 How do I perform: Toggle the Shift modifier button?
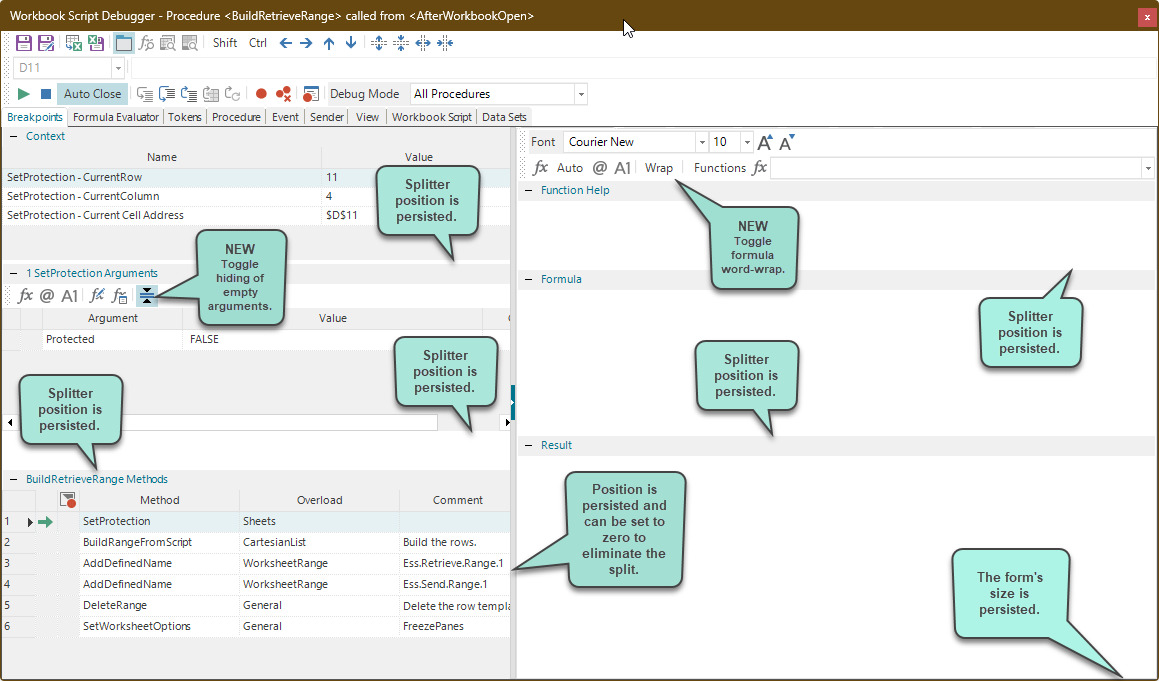(x=225, y=43)
